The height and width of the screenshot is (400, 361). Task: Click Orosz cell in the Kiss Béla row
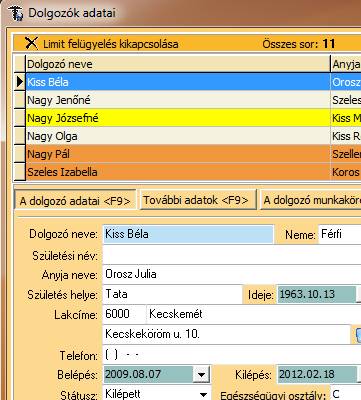pyautogui.click(x=346, y=82)
